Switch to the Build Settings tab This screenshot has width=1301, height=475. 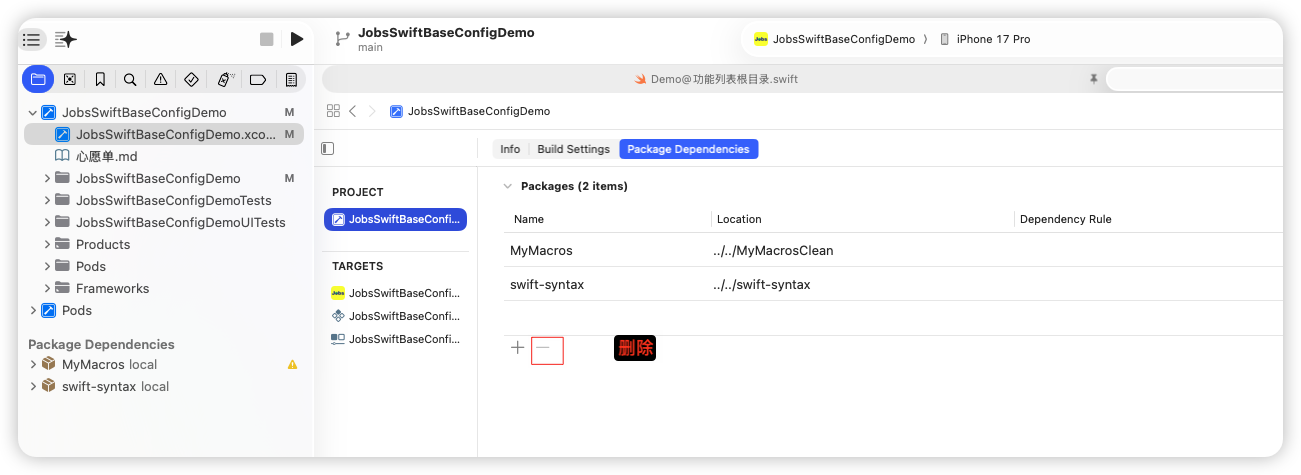[573, 149]
